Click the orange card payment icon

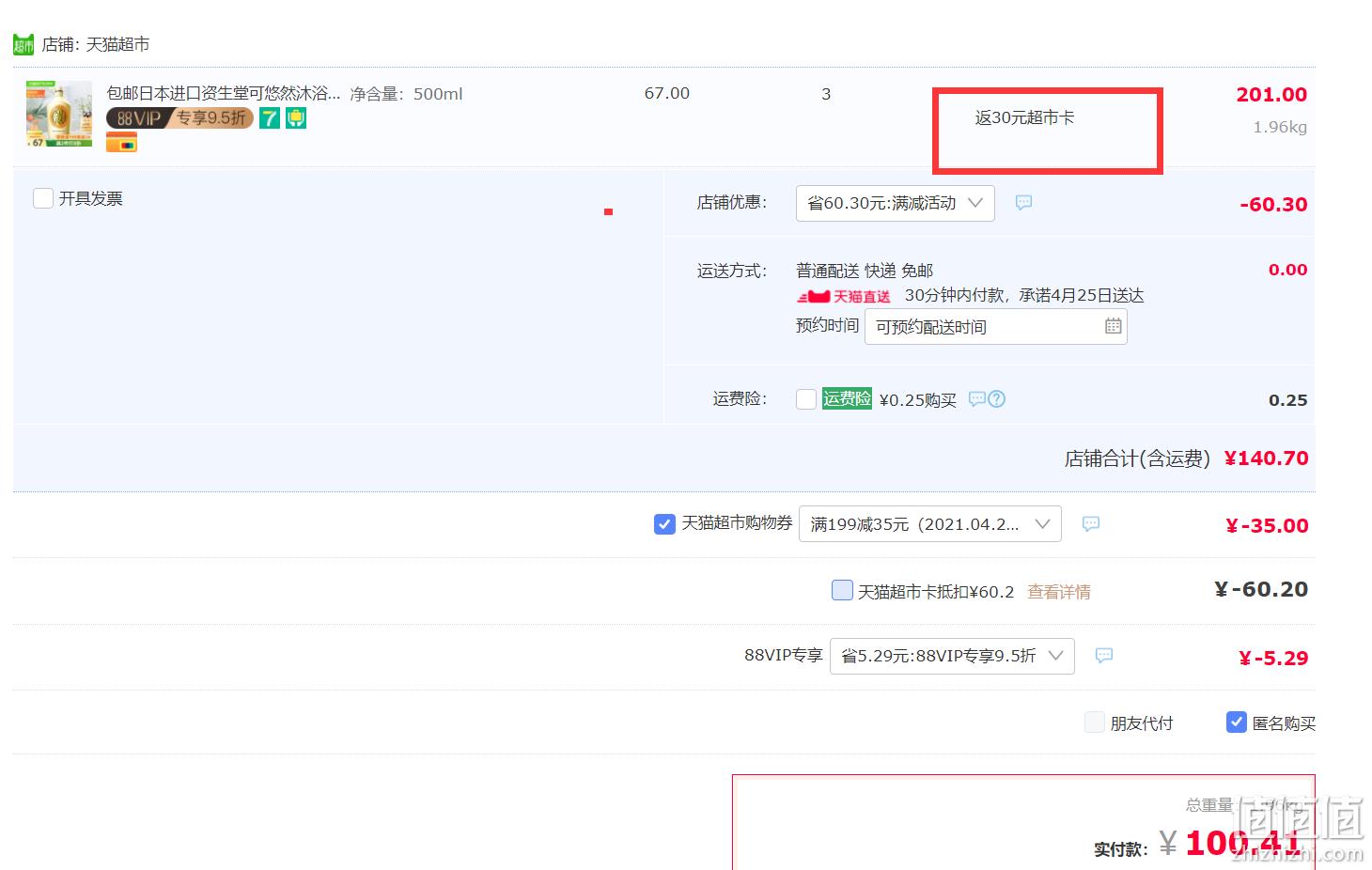click(121, 143)
